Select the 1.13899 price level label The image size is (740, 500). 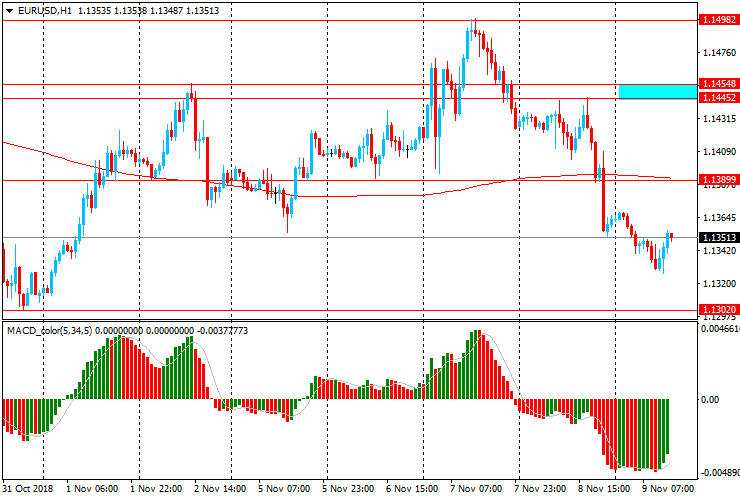[718, 180]
